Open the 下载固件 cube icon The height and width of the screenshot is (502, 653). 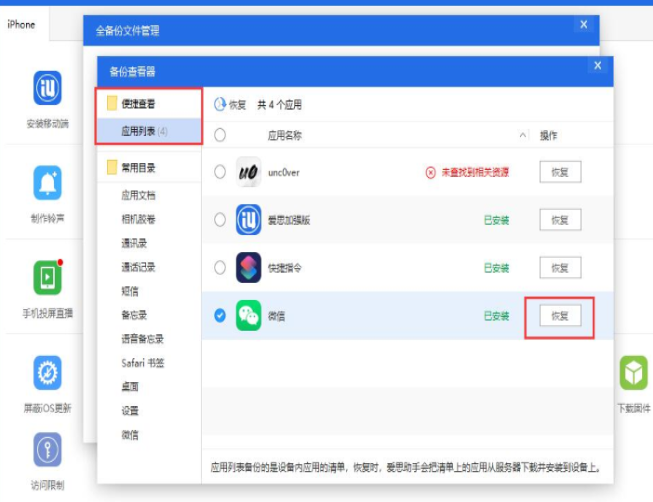coord(633,372)
